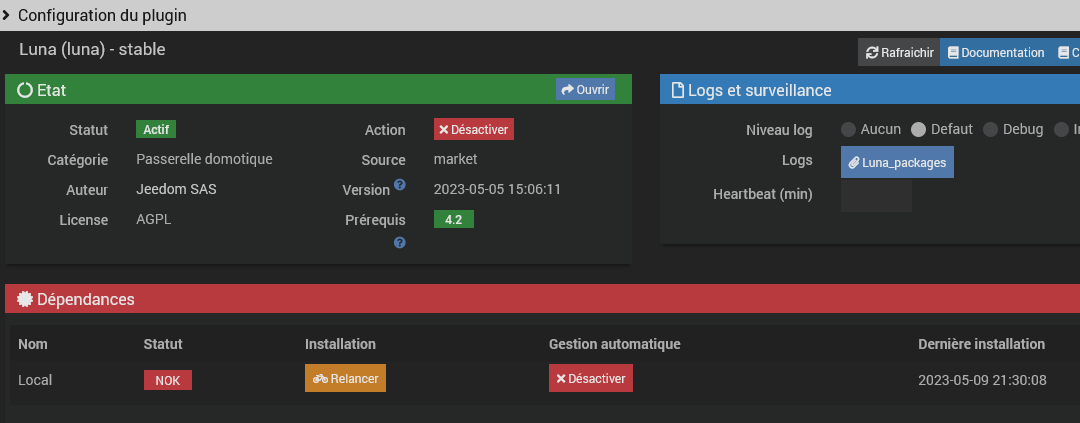Click the book icon in Documentation button

coord(953,53)
